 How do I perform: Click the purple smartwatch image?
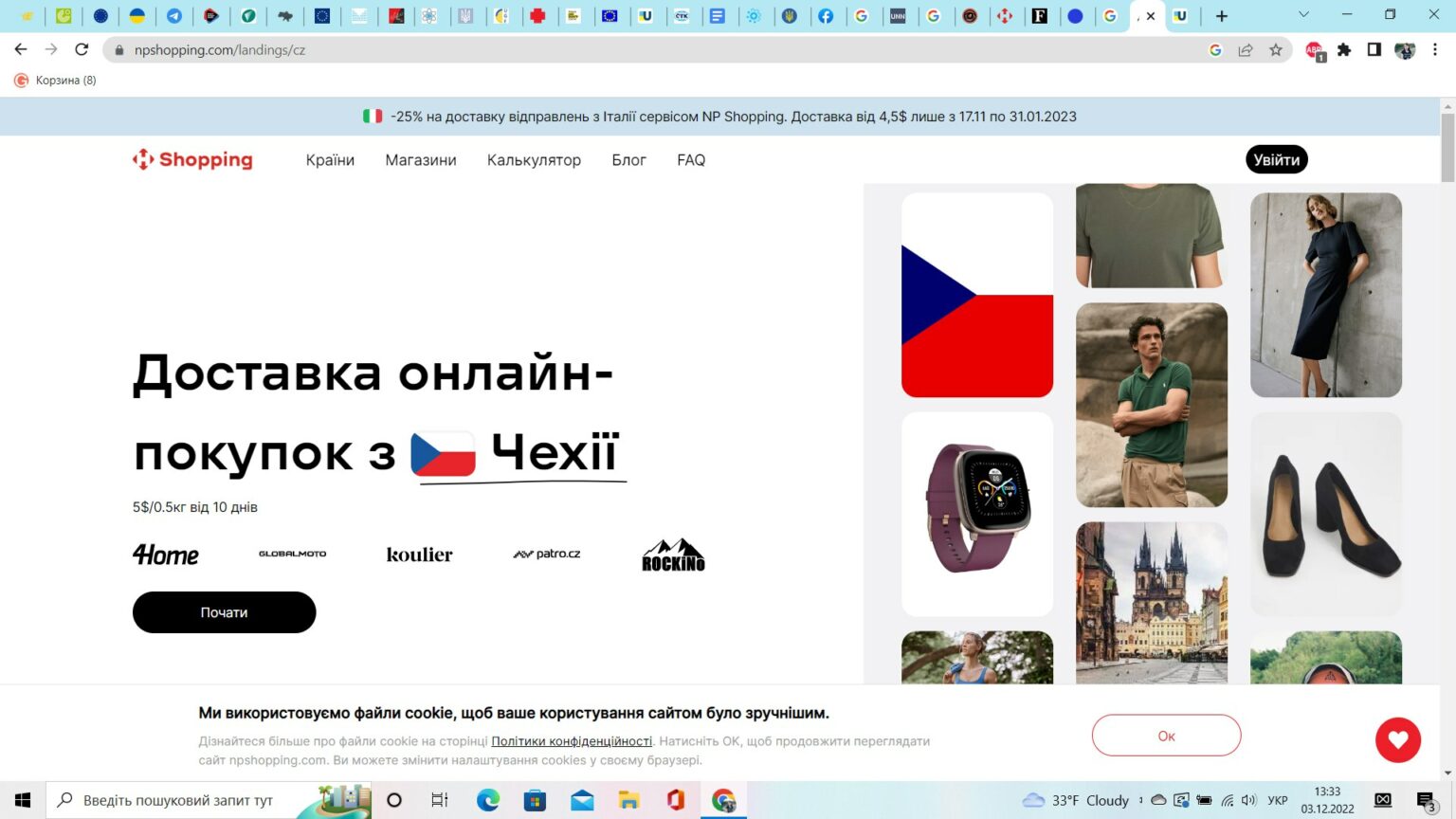click(977, 514)
